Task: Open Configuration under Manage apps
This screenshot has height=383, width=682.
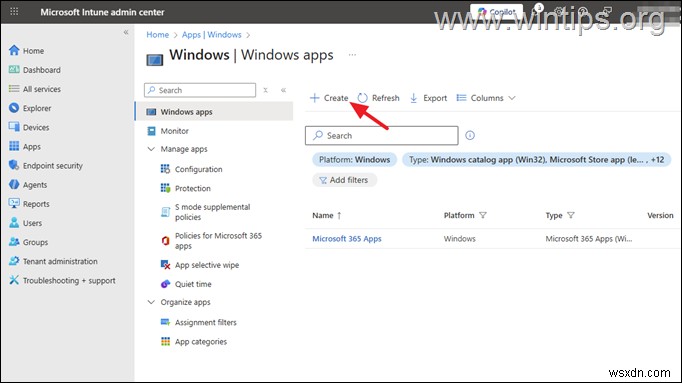Action: (x=198, y=169)
